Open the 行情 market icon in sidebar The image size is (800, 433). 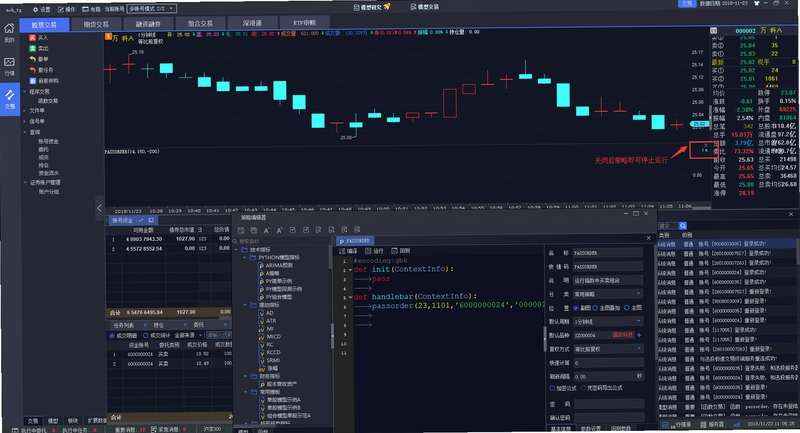tap(9, 62)
